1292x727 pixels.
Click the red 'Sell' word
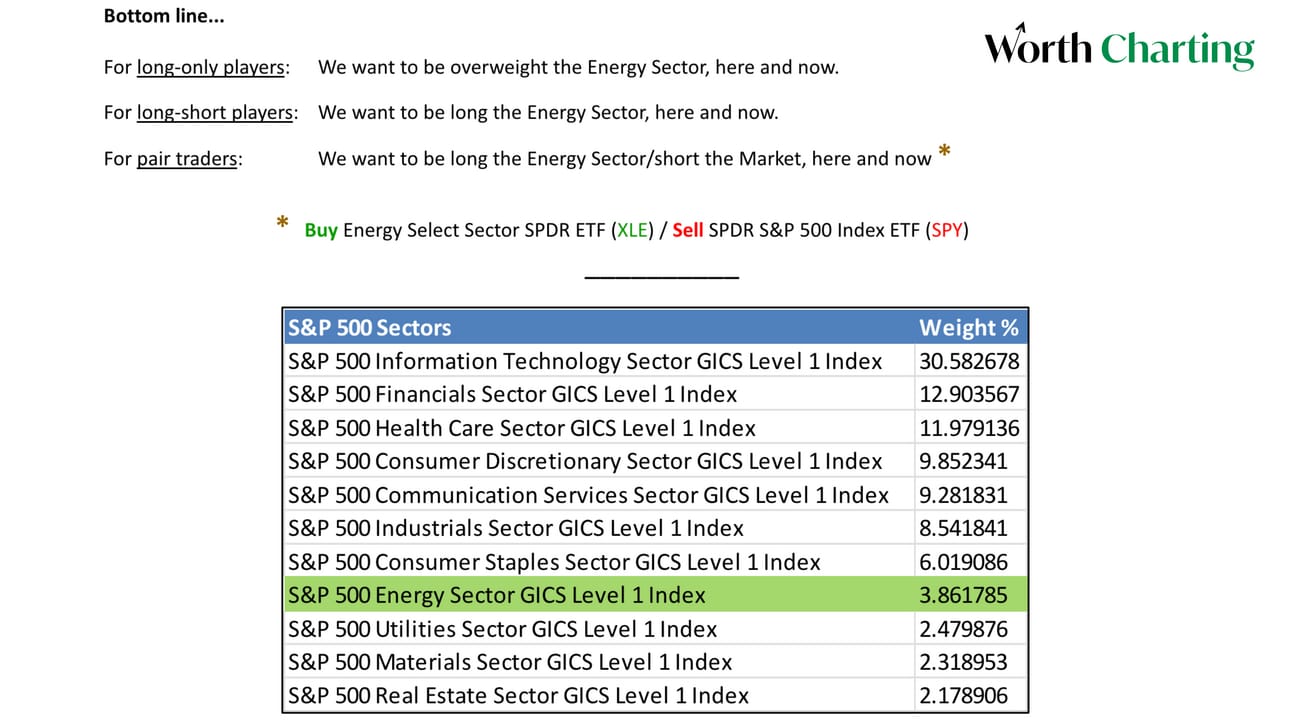tap(688, 230)
